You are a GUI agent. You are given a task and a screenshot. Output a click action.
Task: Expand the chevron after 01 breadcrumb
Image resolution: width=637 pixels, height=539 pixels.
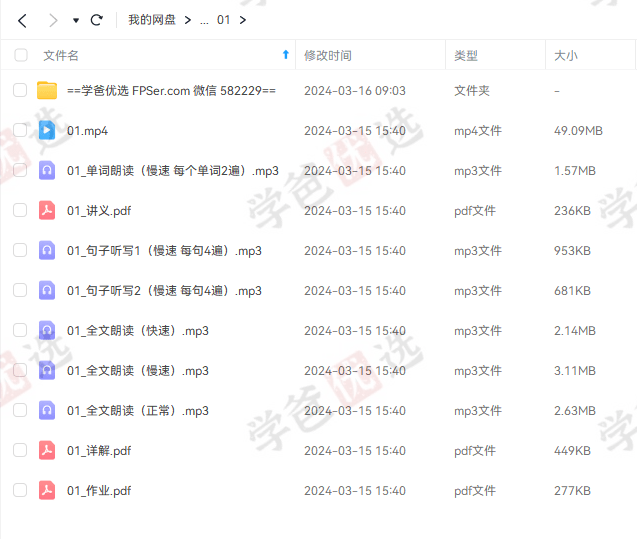click(243, 20)
